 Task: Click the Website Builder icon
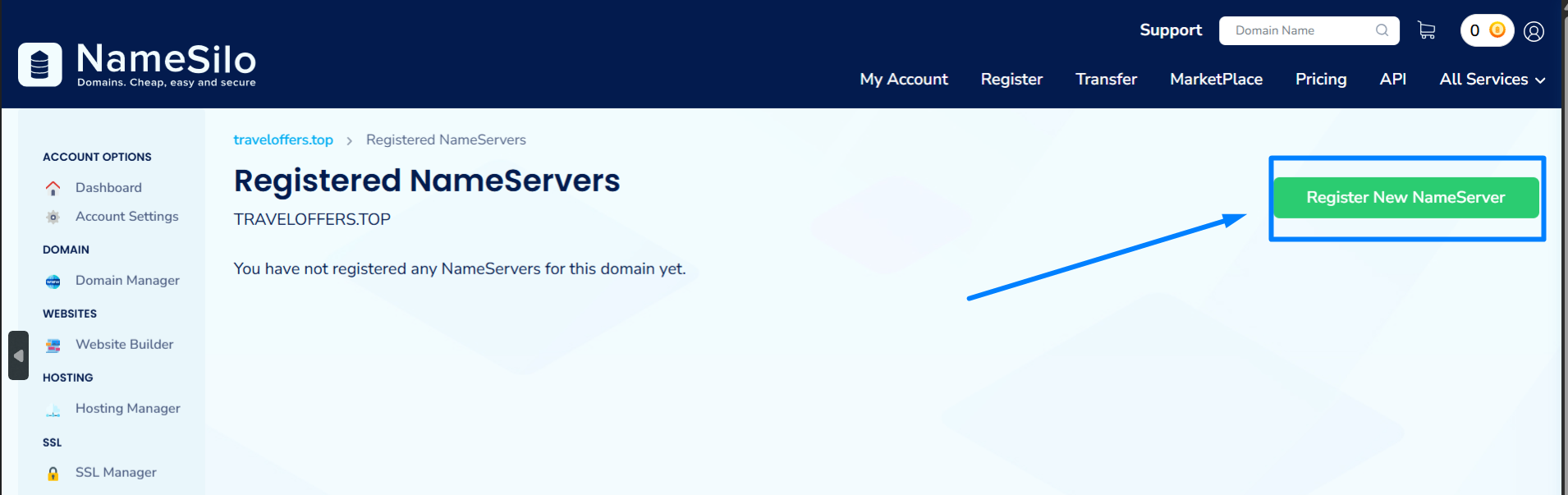(x=53, y=346)
